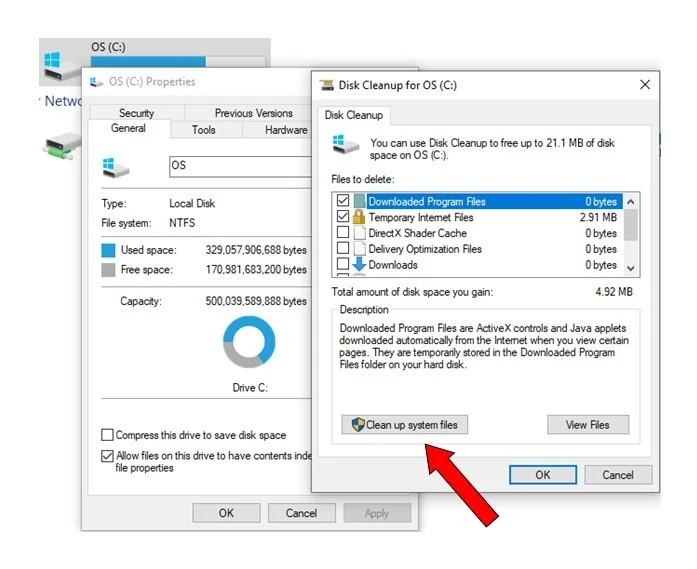
Task: Check Delivery Optimization Files checkbox
Action: click(343, 248)
